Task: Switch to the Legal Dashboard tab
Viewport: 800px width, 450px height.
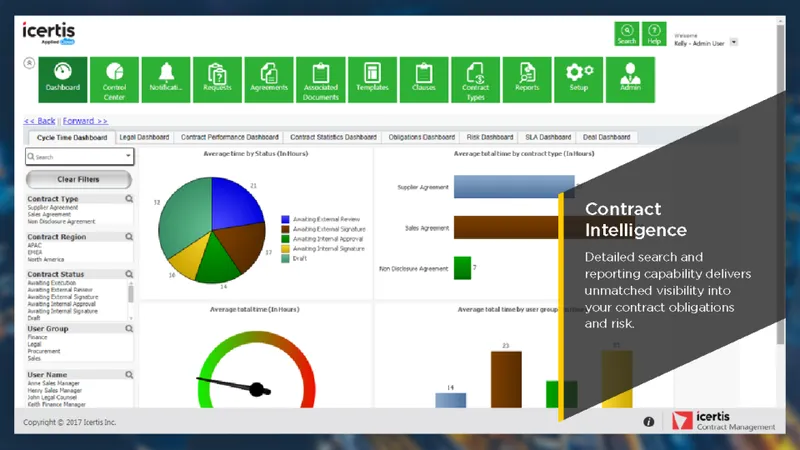Action: [144, 137]
